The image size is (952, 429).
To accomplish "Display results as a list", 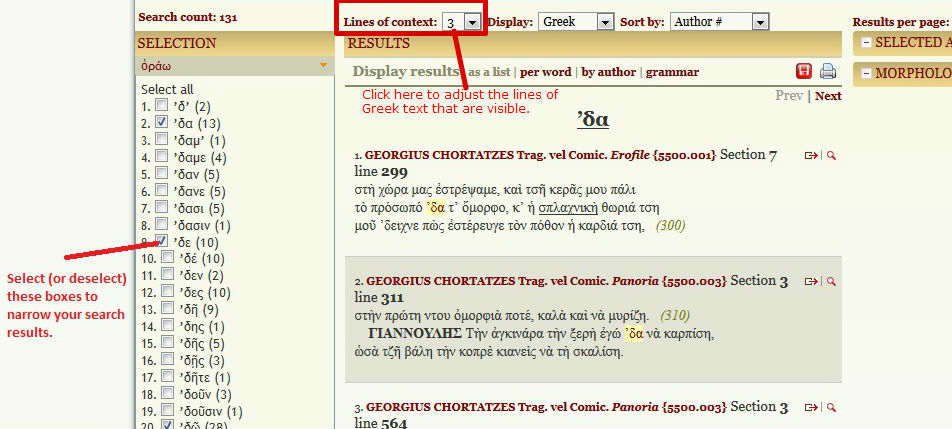I will click(489, 72).
